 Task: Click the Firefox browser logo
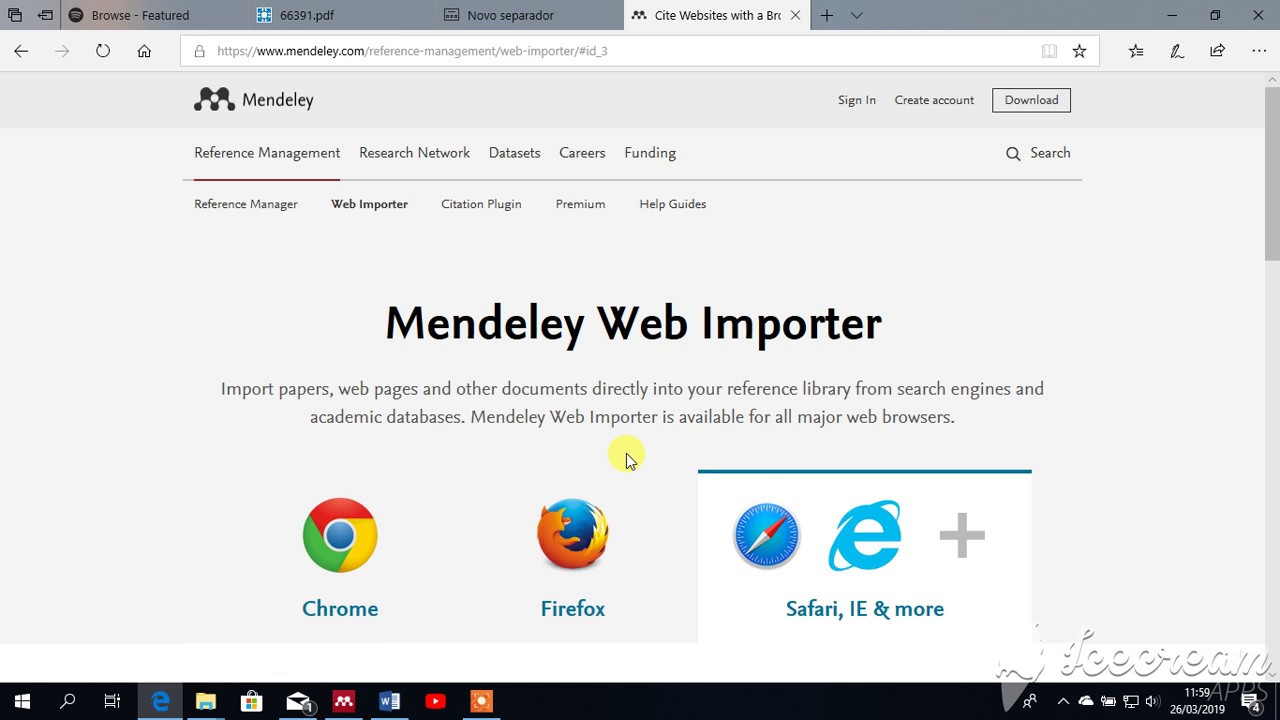coord(573,534)
